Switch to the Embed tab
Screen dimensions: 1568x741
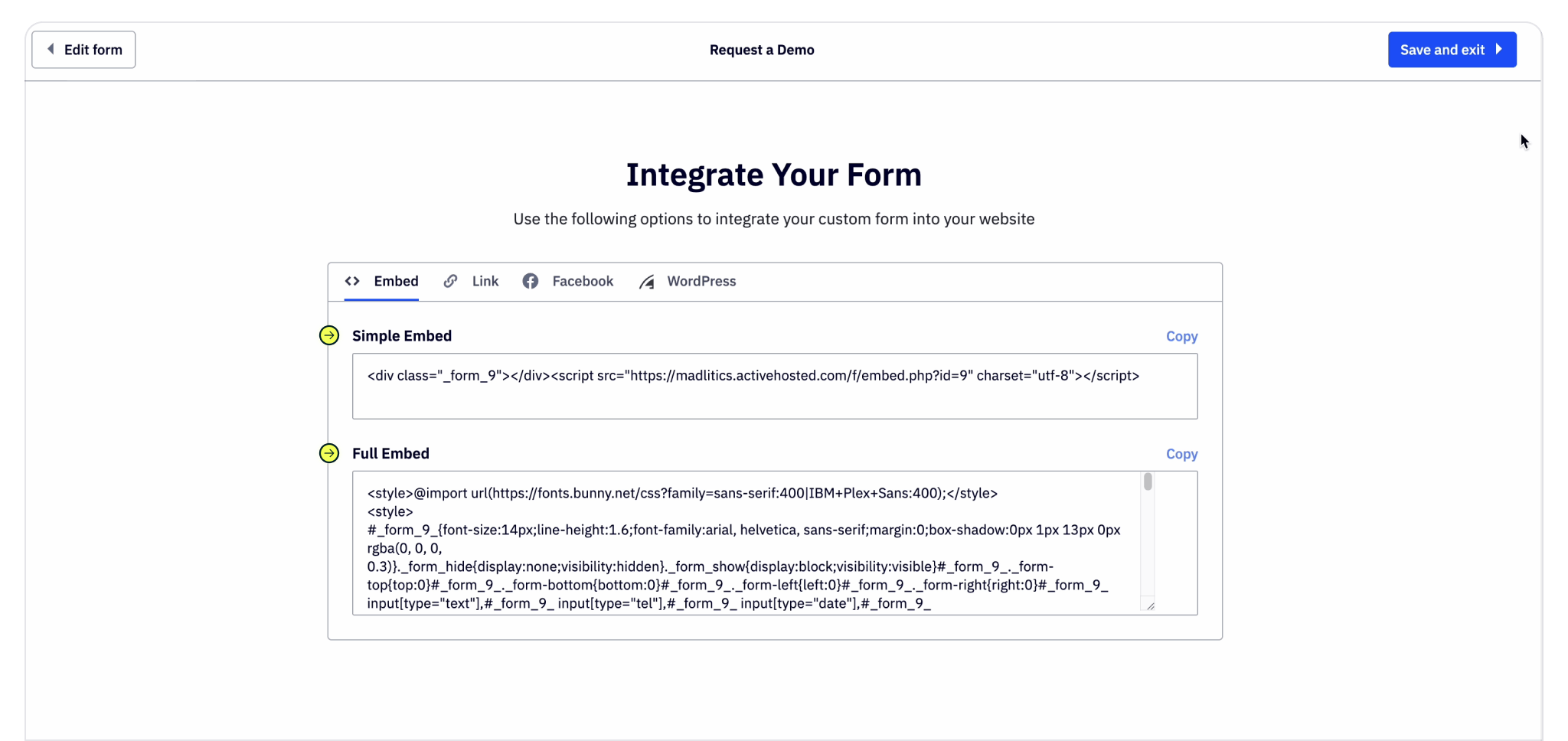381,281
